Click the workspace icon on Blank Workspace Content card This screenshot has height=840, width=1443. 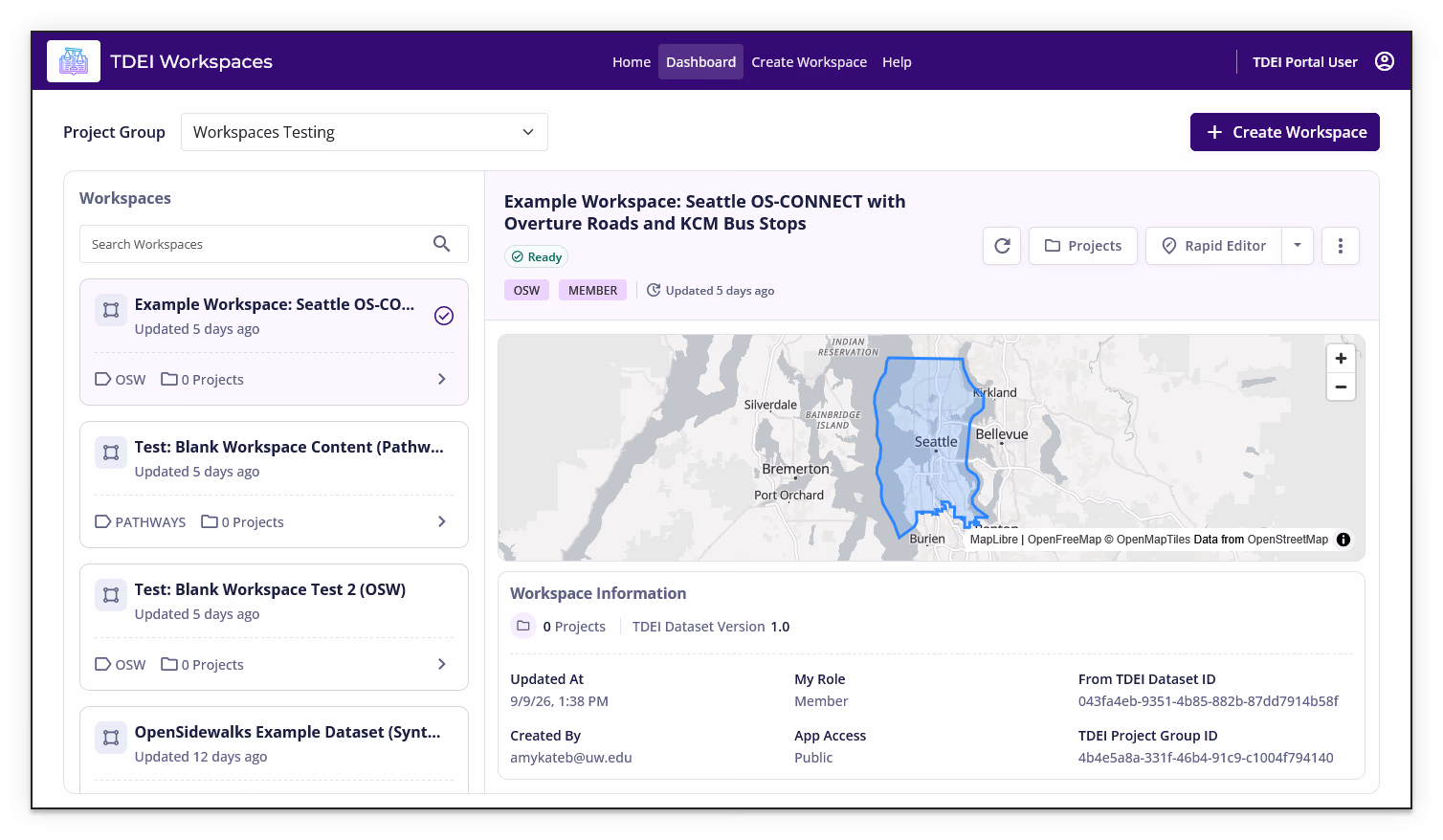111,453
